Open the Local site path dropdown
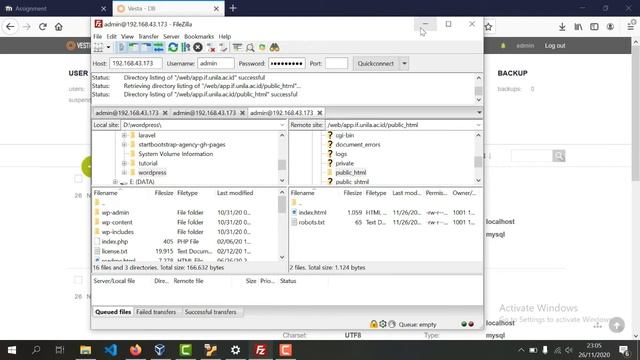Screen dimensions: 640x360 (x=282, y=125)
